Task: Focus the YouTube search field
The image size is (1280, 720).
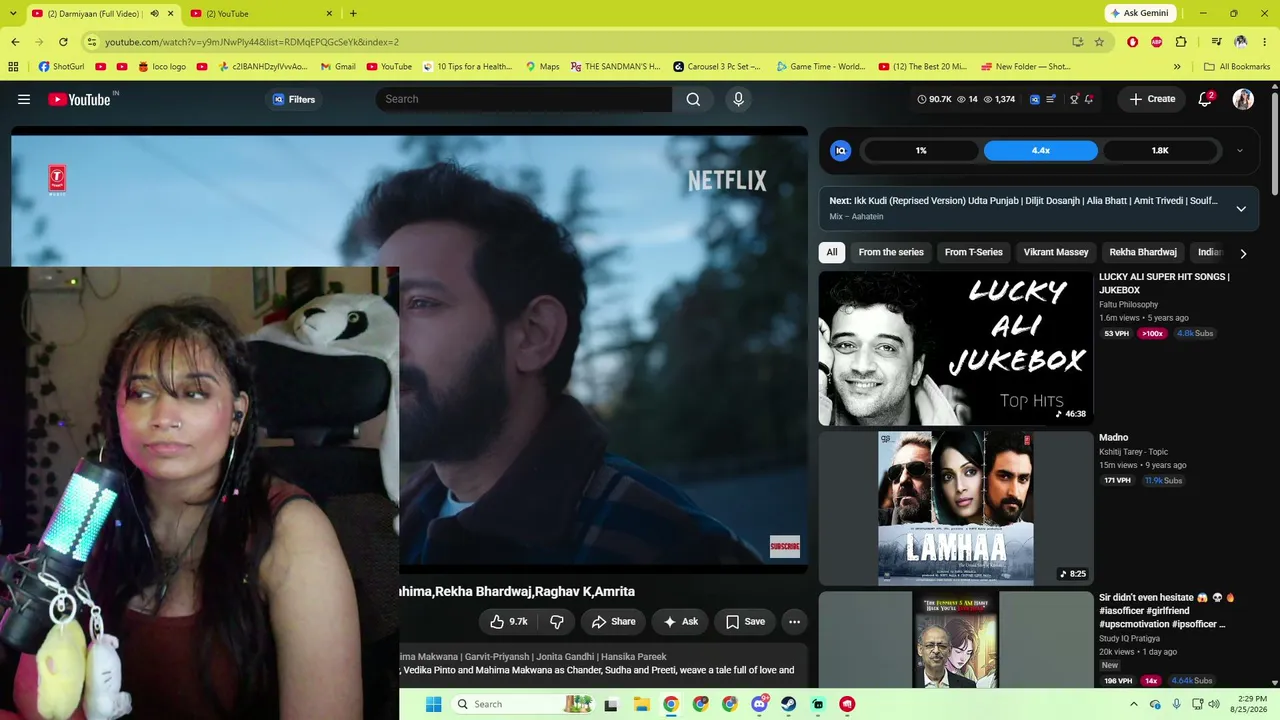Action: (524, 99)
